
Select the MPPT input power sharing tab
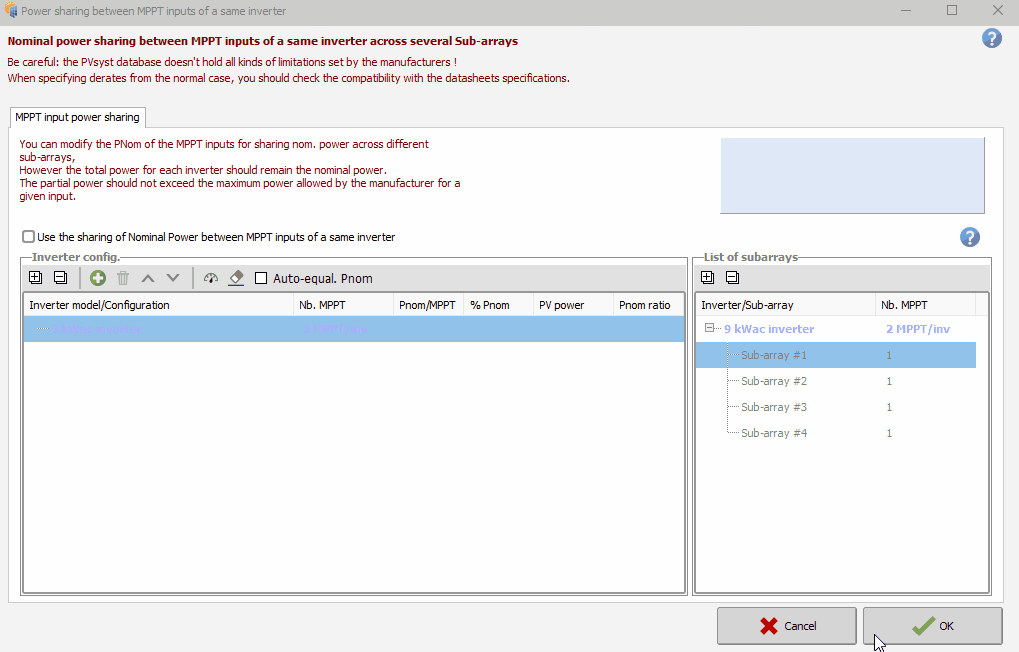click(77, 117)
